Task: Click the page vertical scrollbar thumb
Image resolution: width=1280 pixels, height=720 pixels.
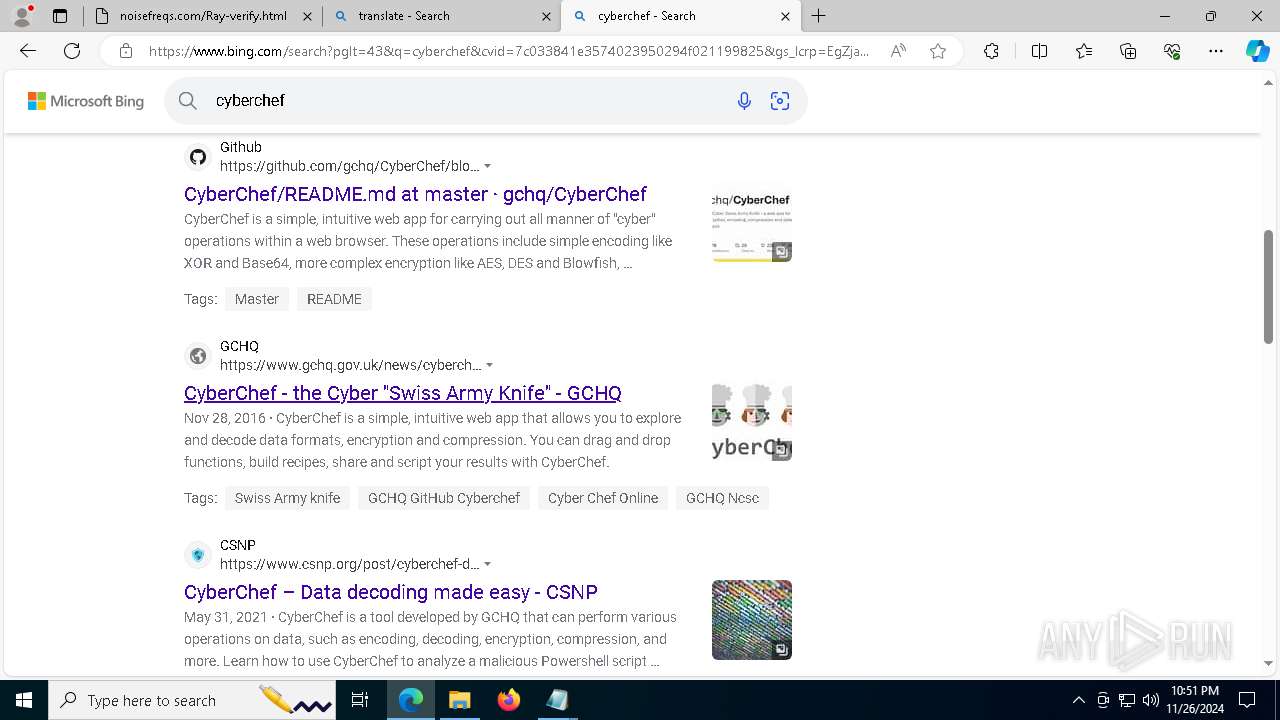Action: (x=1268, y=287)
